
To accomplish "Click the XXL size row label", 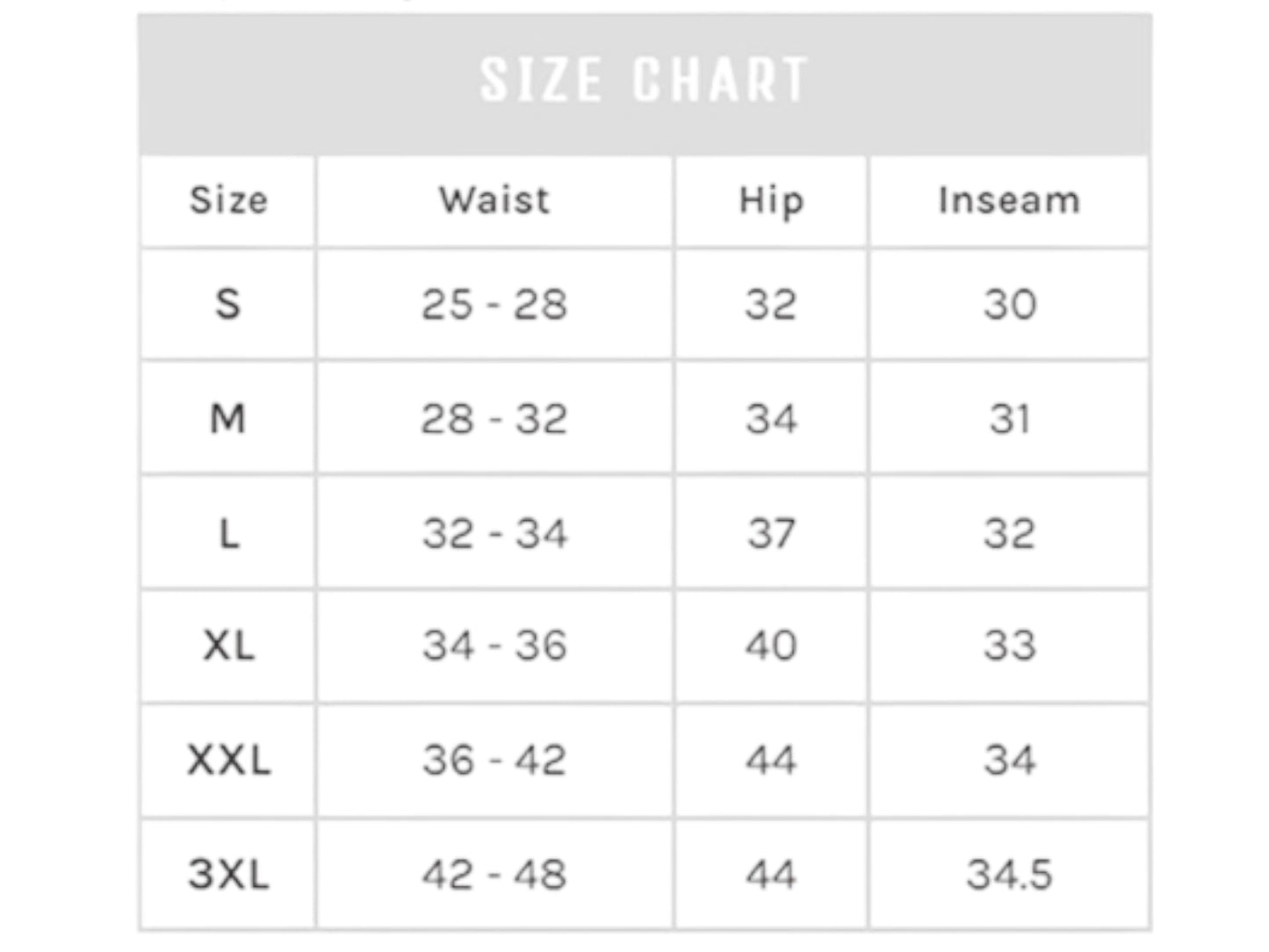I will pos(228,760).
